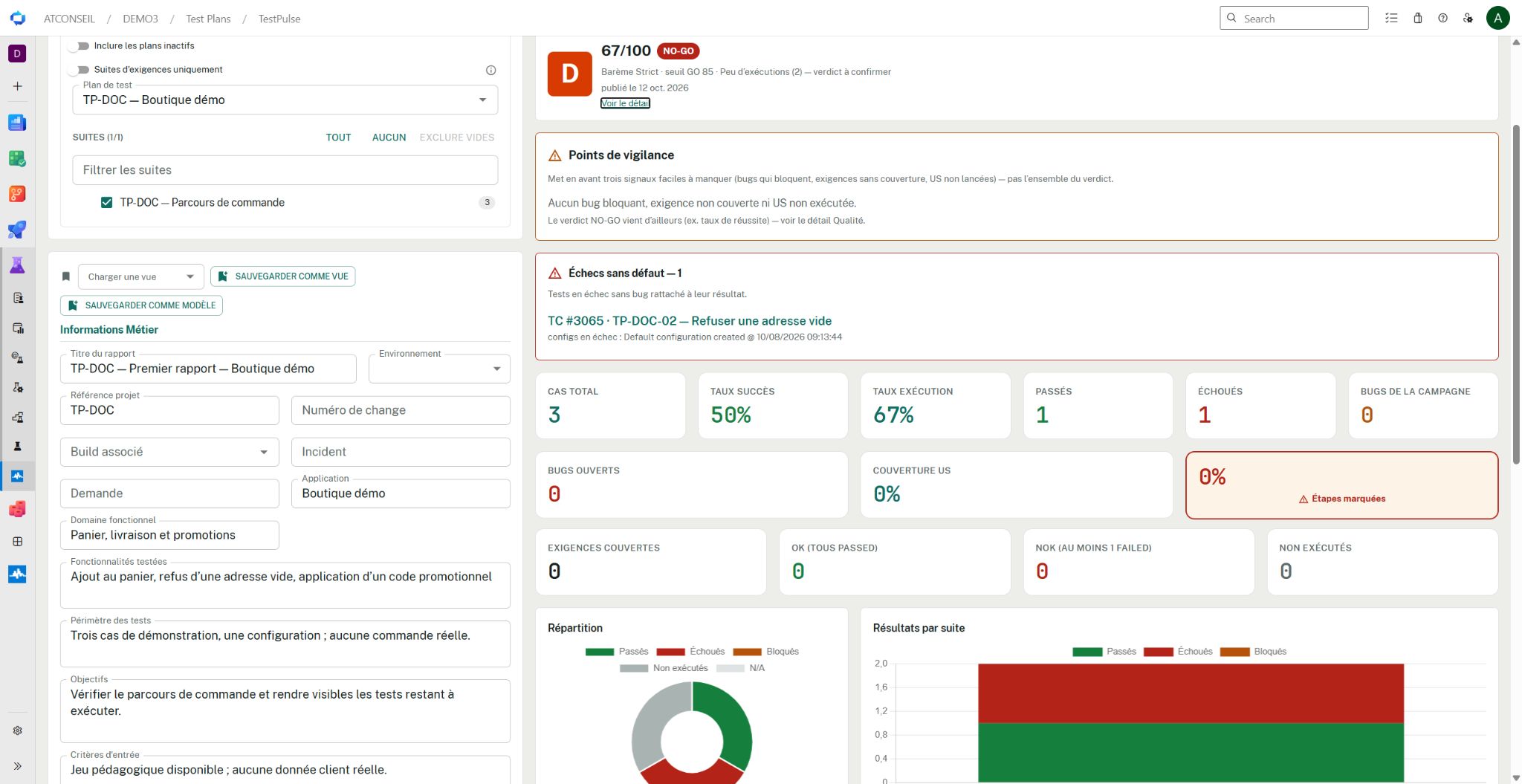This screenshot has width=1522, height=784.
Task: Click the TOUT suites button
Action: tap(338, 137)
